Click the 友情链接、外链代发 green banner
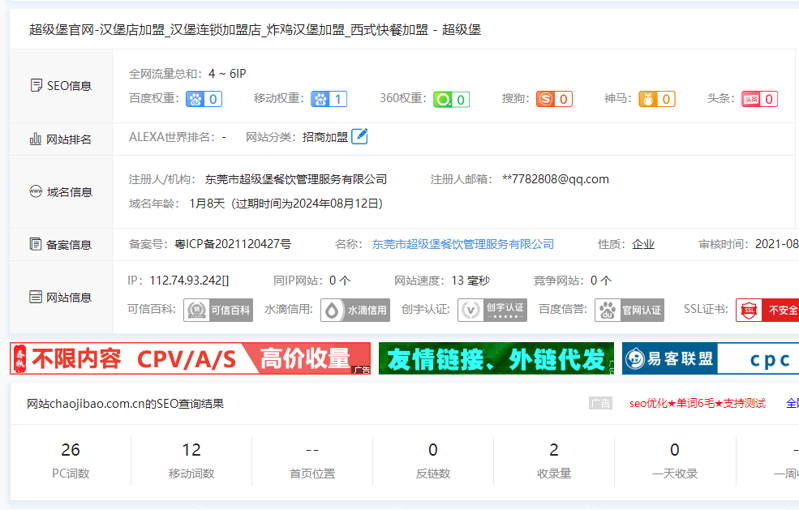Image resolution: width=799 pixels, height=510 pixels. [x=496, y=359]
